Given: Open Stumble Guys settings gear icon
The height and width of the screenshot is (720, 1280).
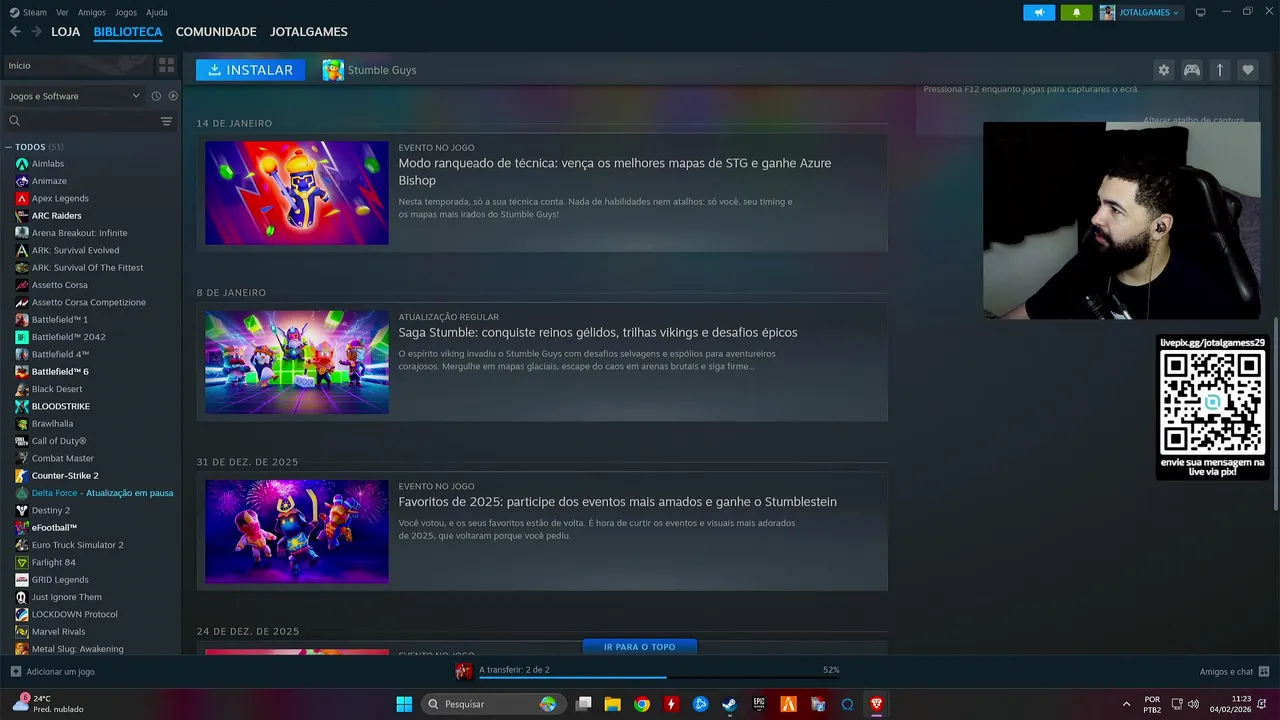Looking at the screenshot, I should point(1163,70).
